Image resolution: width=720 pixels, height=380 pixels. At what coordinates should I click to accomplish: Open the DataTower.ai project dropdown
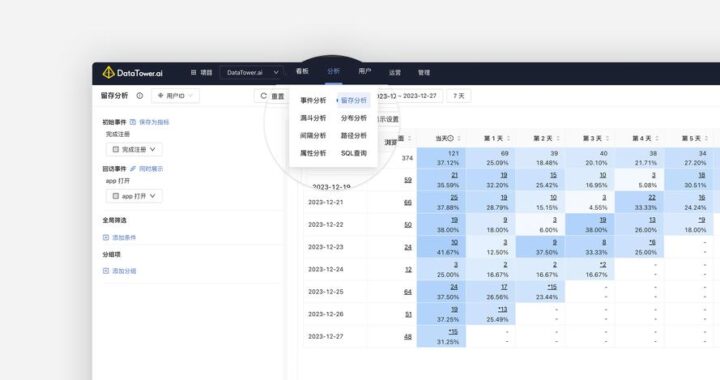coord(252,73)
